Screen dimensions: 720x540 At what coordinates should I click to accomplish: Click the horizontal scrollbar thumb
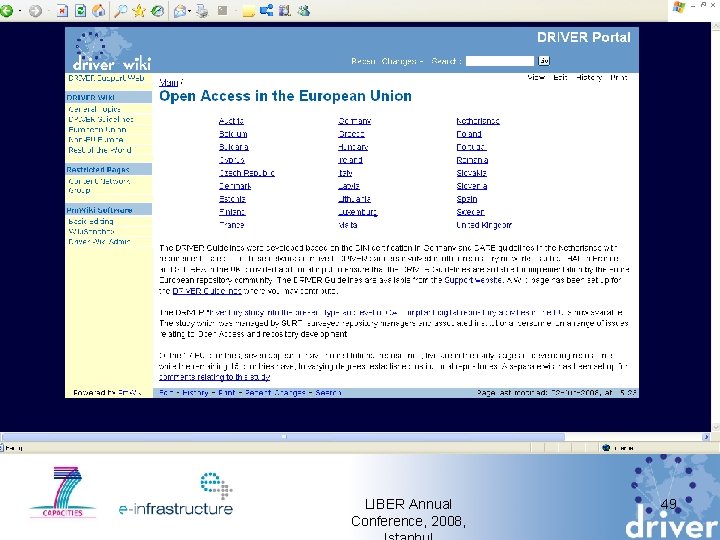[284, 437]
